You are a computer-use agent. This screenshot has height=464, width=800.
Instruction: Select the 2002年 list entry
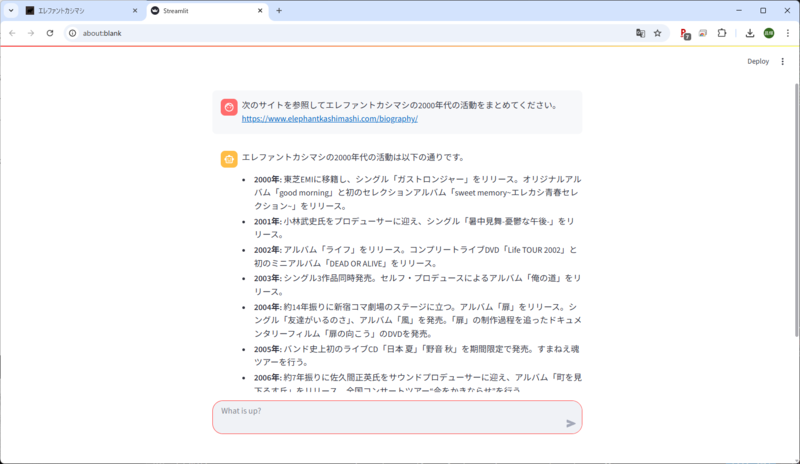click(416, 256)
